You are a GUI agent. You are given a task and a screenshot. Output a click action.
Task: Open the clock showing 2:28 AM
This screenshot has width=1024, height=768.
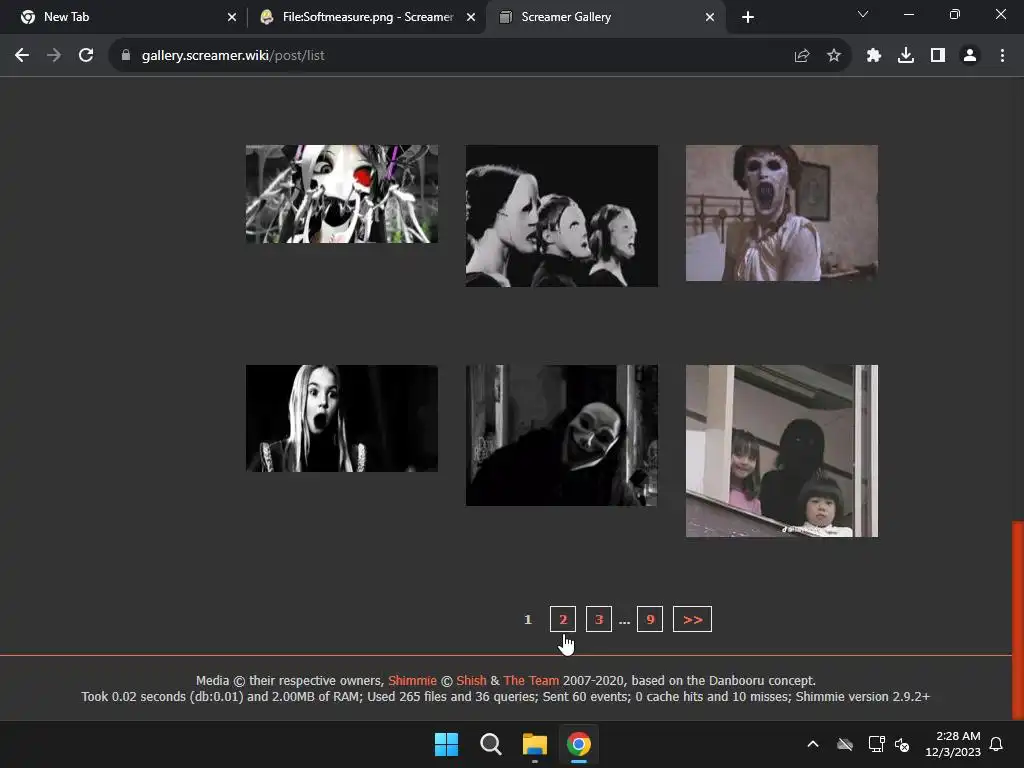(x=953, y=744)
